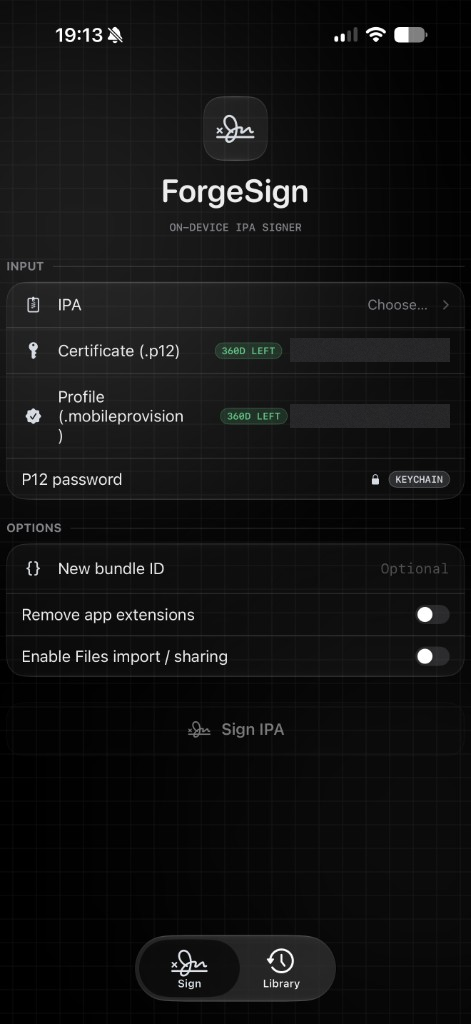
Task: Click the Profile 360D LEFT badge
Action: coord(253,416)
